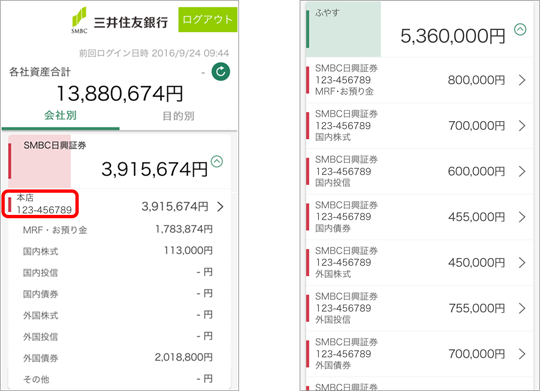
Task: Click the ログアウト button
Action: [208, 20]
